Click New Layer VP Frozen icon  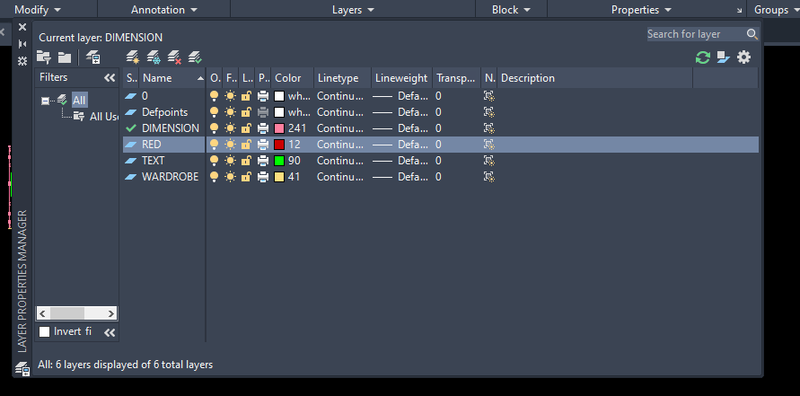[x=154, y=57]
